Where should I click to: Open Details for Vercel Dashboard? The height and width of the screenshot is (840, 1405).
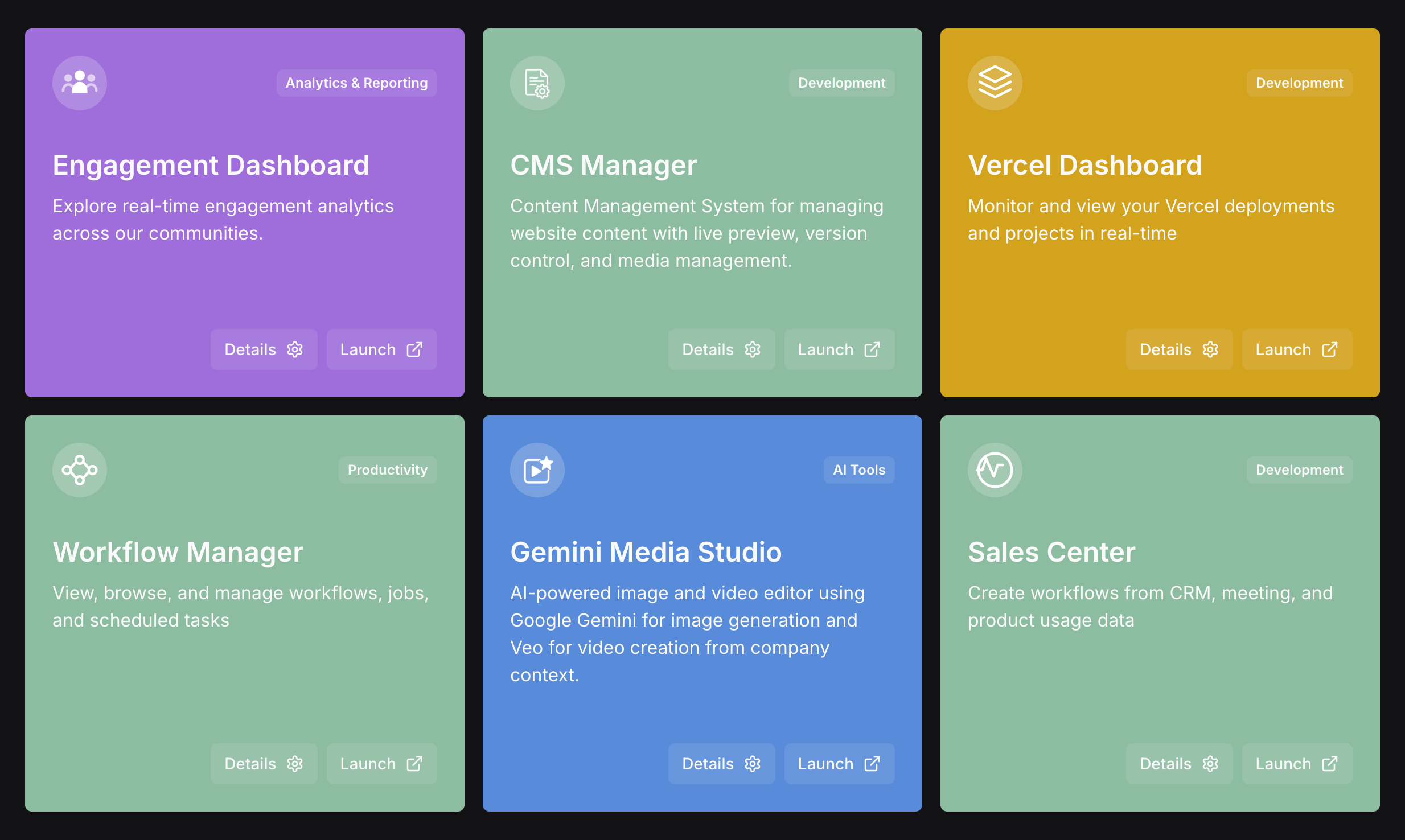1179,349
